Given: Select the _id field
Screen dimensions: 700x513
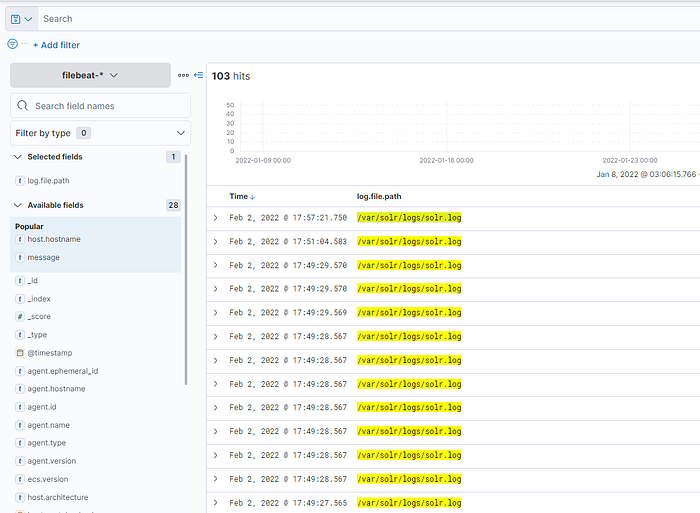Looking at the screenshot, I should point(33,281).
